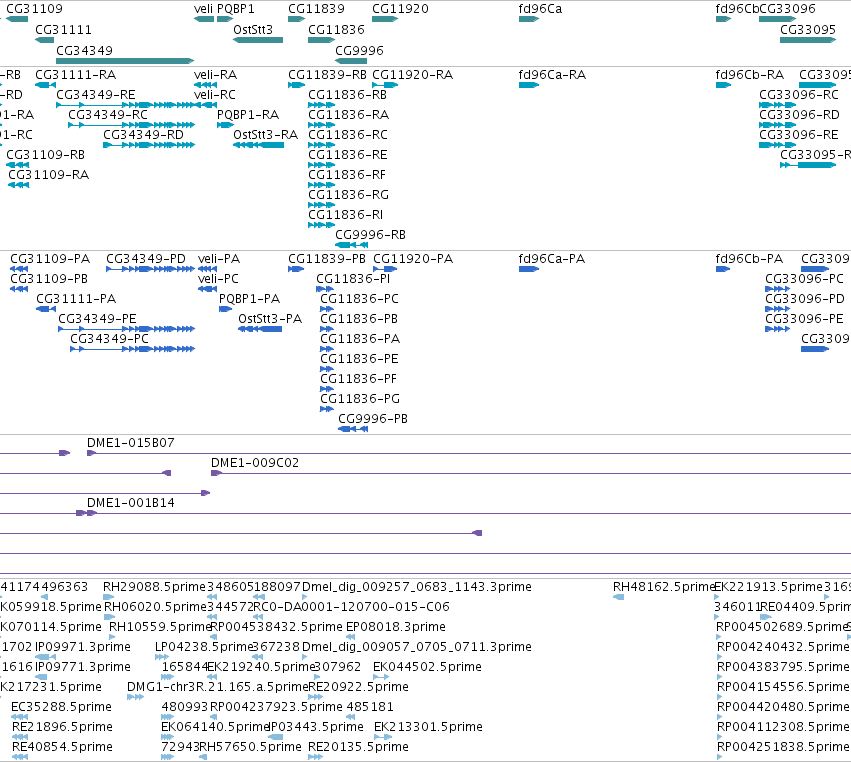
Task: Click the CG11920 gene label
Action: [400, 9]
